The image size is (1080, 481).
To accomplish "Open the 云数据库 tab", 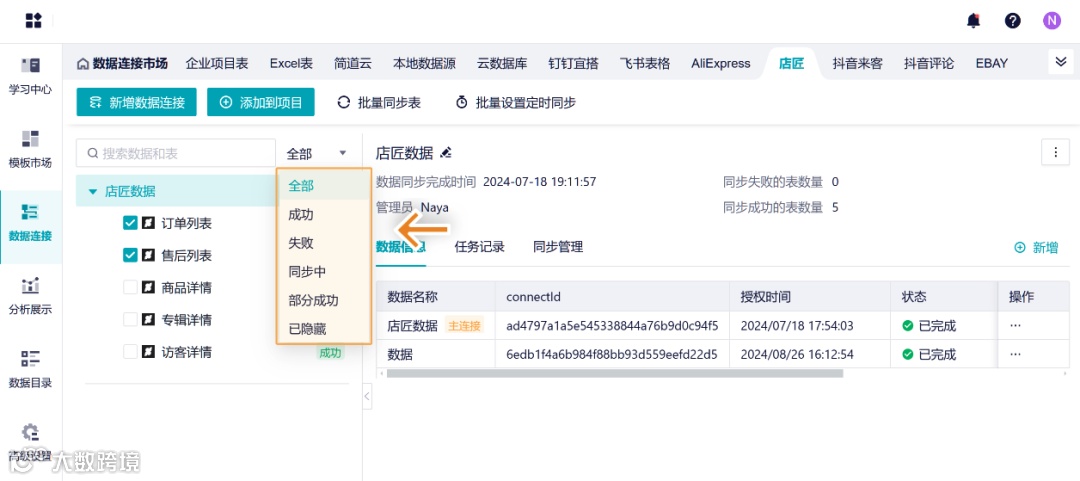I will coord(502,63).
